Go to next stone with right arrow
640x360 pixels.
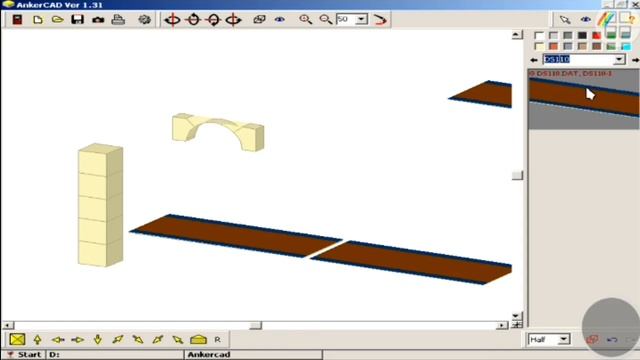pyautogui.click(x=635, y=60)
